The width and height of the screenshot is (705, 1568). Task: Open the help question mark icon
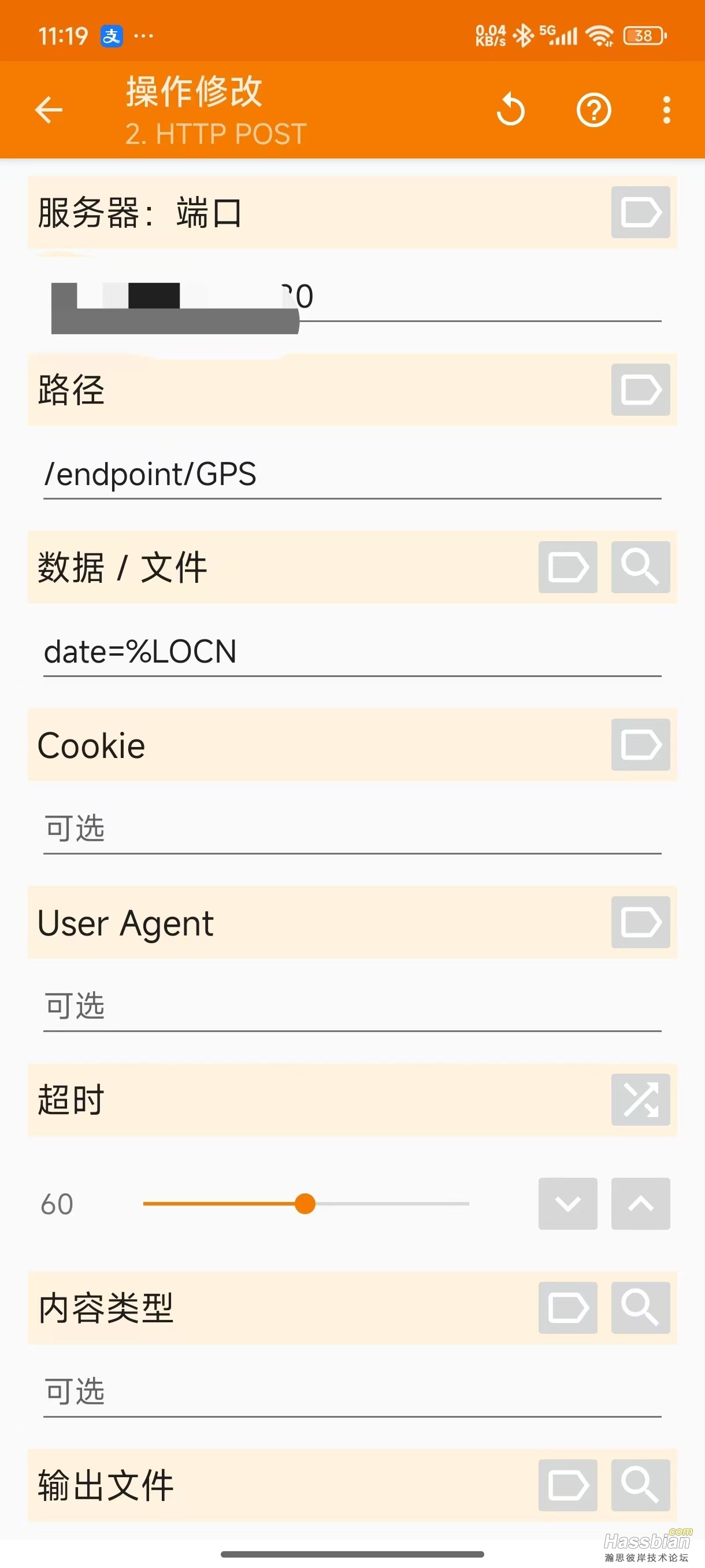tap(593, 110)
